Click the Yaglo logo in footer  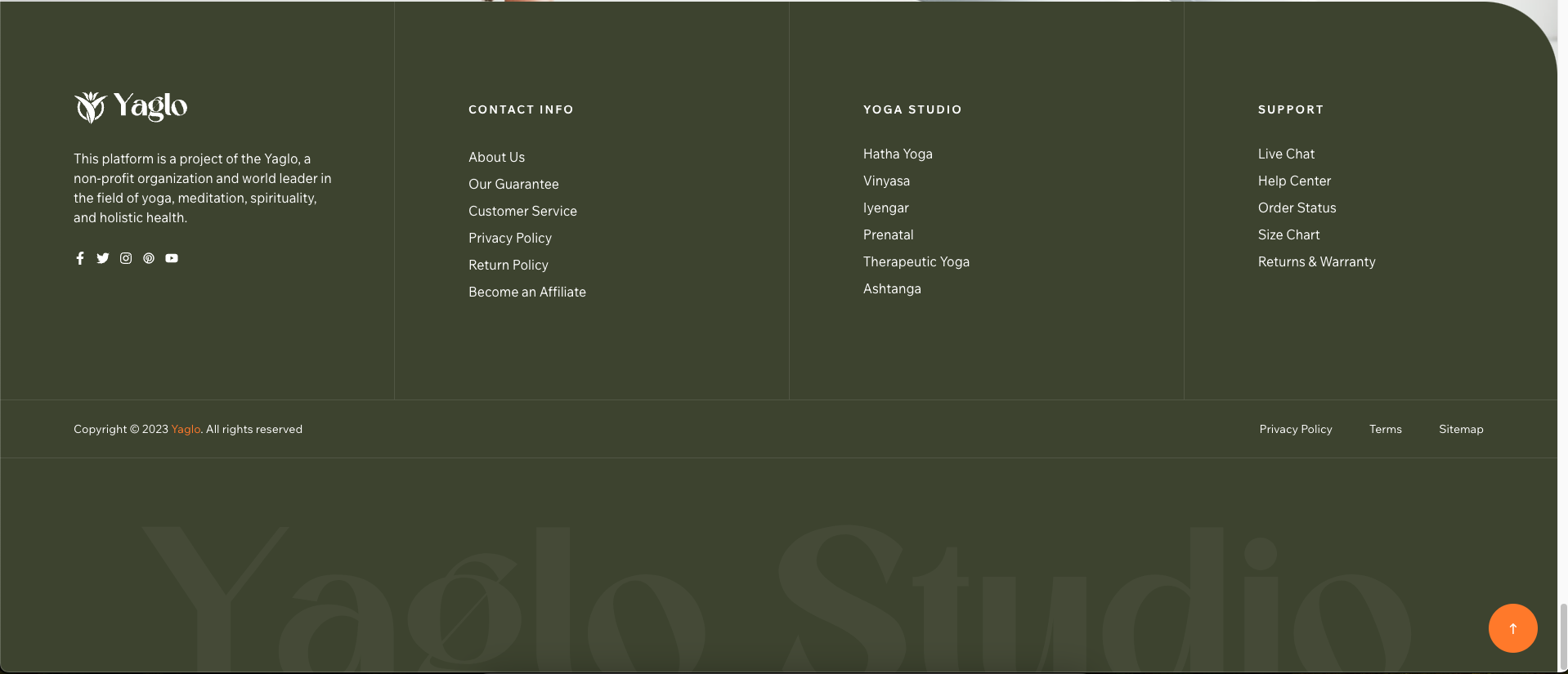coord(131,107)
